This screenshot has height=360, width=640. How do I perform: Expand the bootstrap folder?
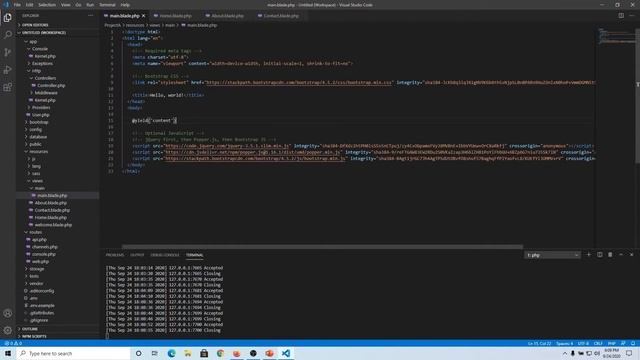(39, 122)
